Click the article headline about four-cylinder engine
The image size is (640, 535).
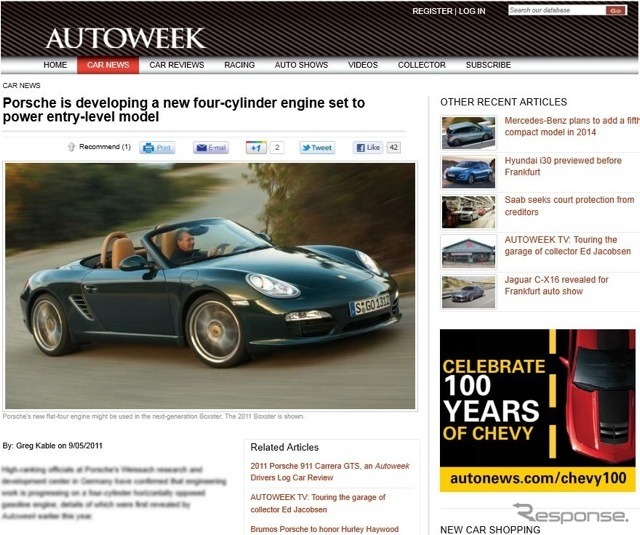pyautogui.click(x=184, y=109)
